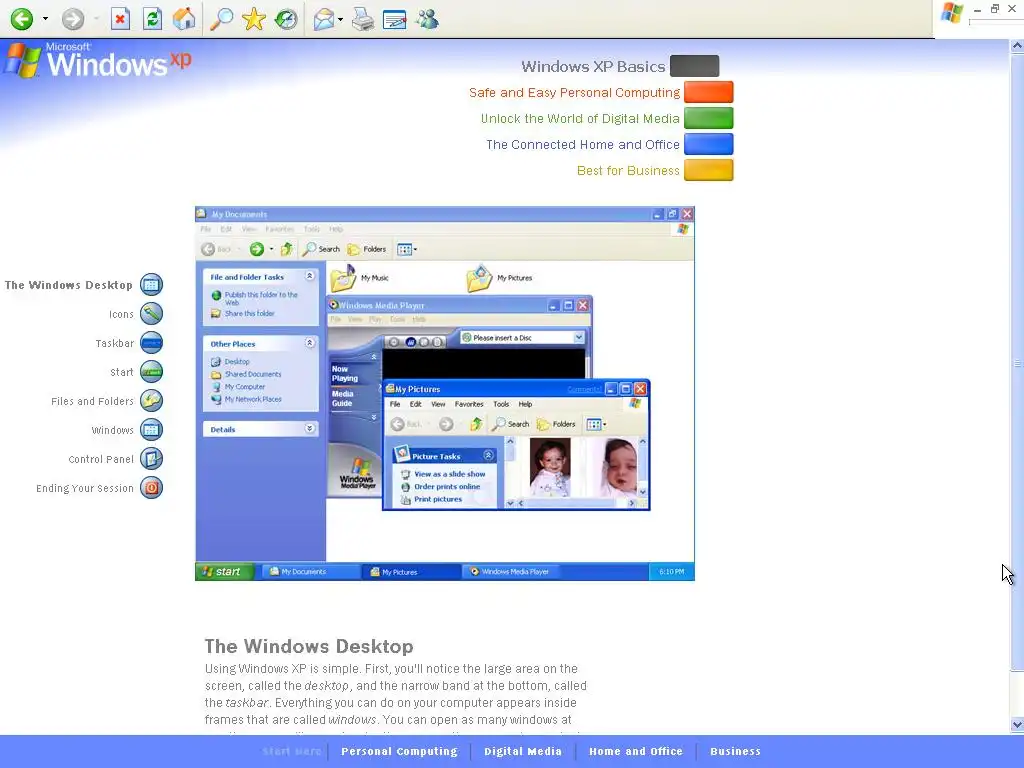Image resolution: width=1024 pixels, height=768 pixels.
Task: Click the dimmed Start Here bottom tab
Action: coord(292,751)
